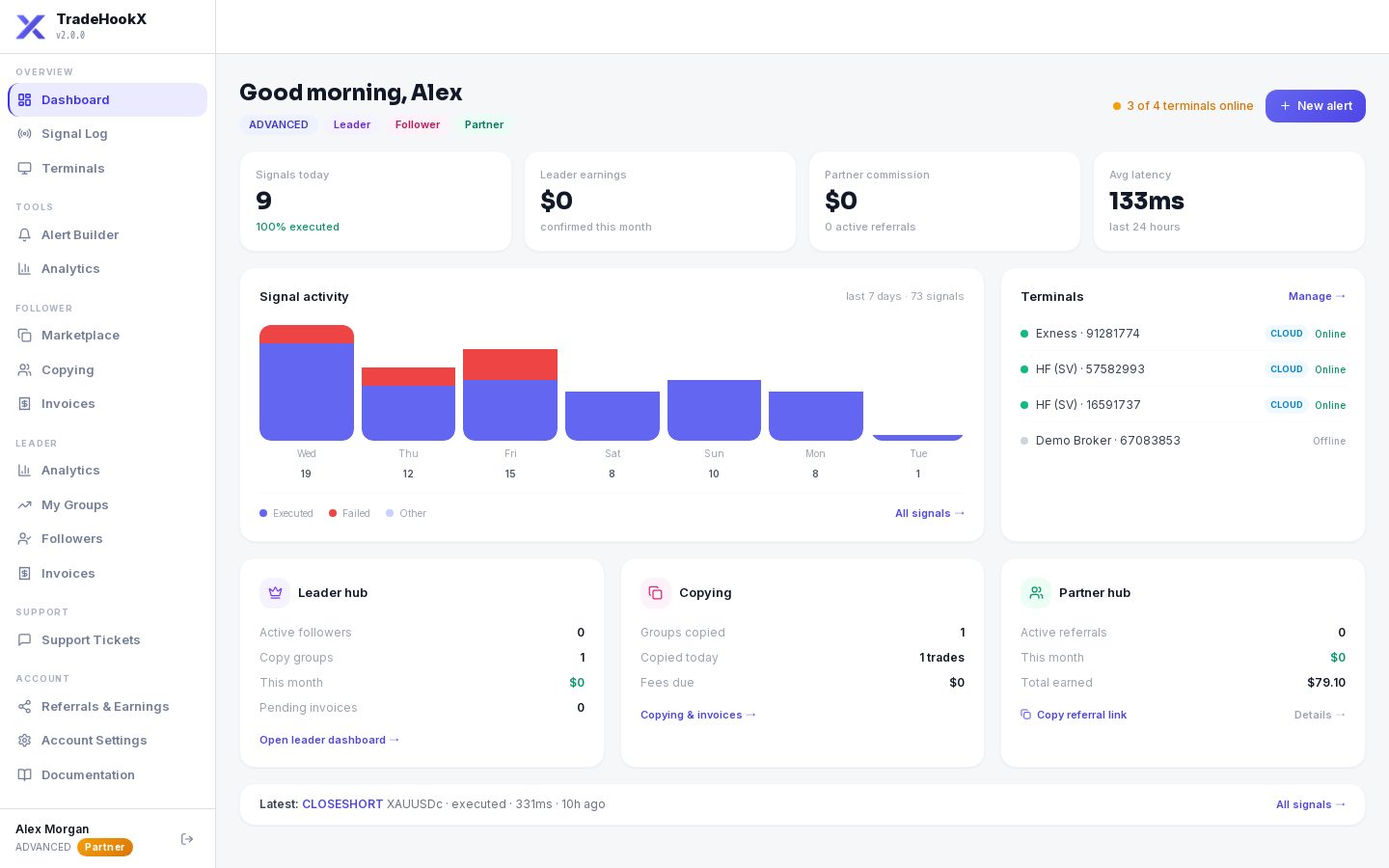Open Manage link in Terminals card
This screenshot has width=1389, height=868.
1317,296
